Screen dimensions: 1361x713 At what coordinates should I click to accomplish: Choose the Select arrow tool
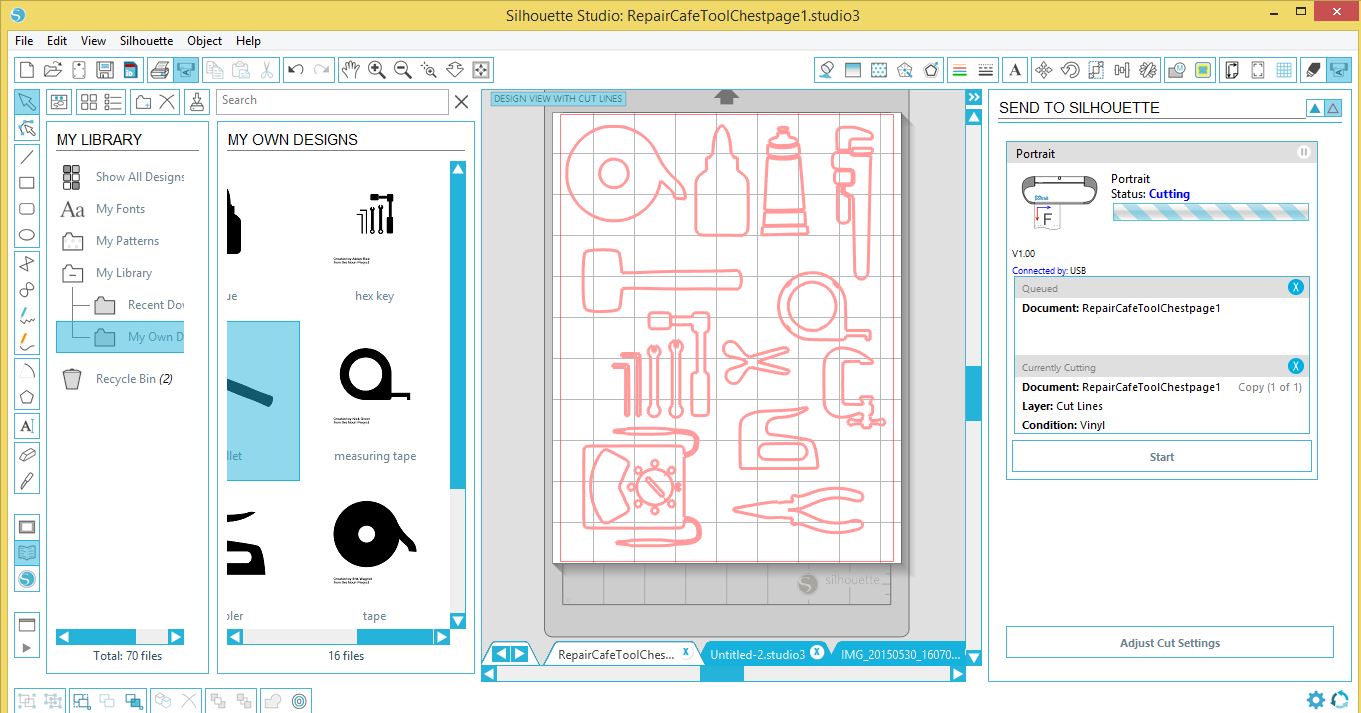(27, 101)
